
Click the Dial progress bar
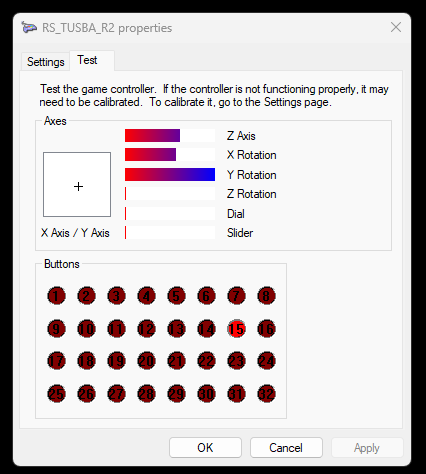click(170, 214)
